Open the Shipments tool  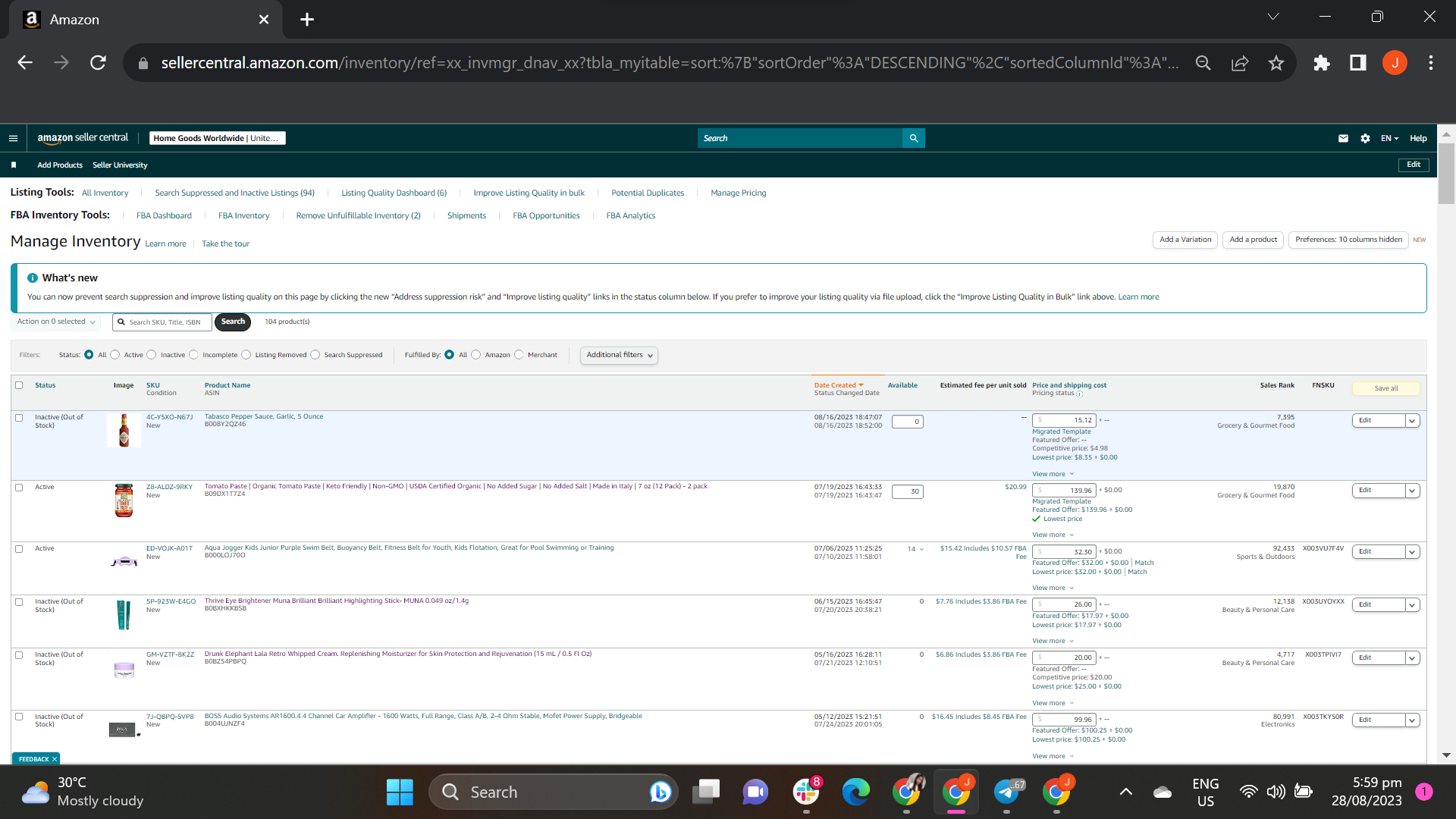click(466, 215)
